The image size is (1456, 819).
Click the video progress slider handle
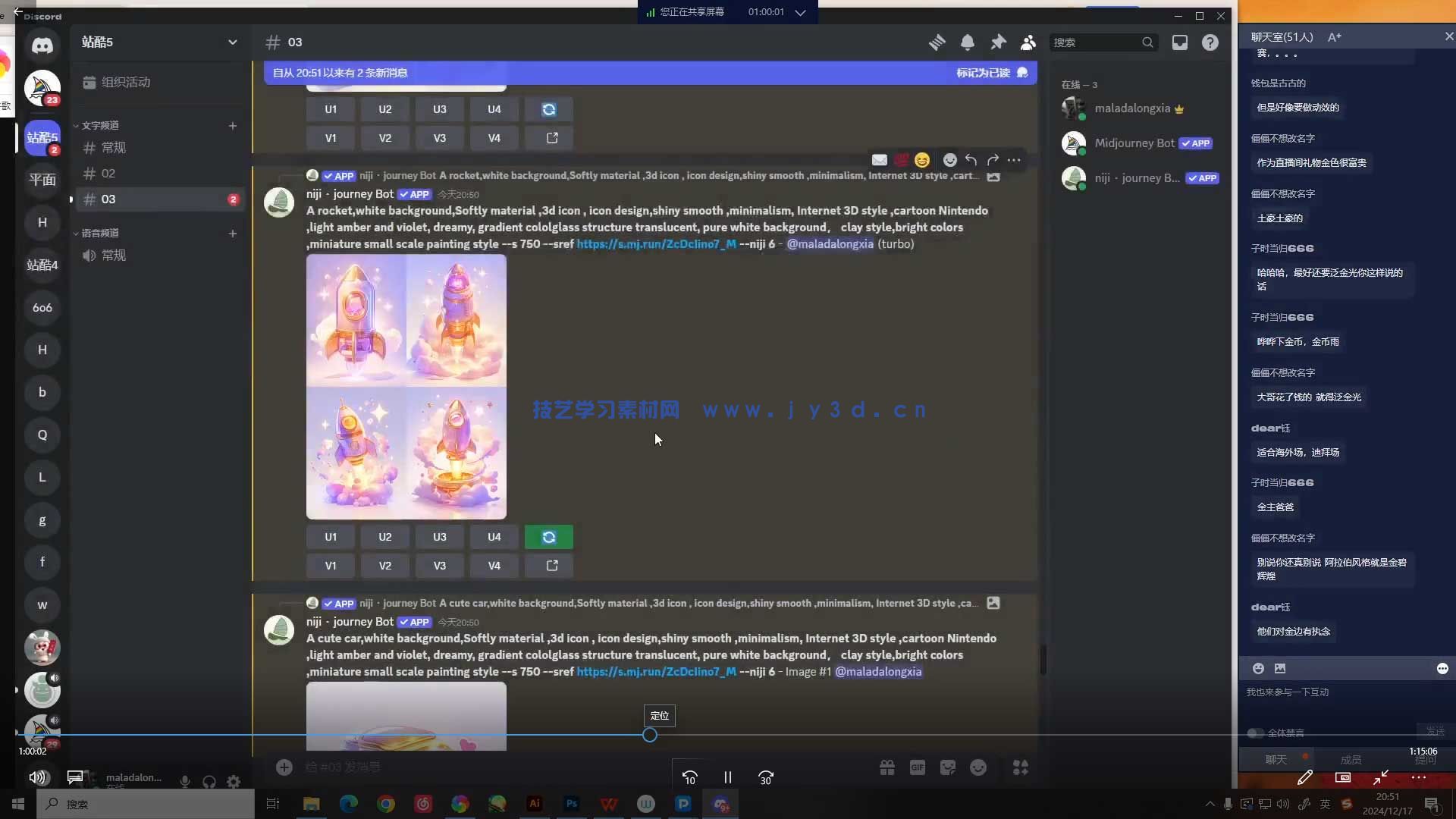pyautogui.click(x=650, y=735)
